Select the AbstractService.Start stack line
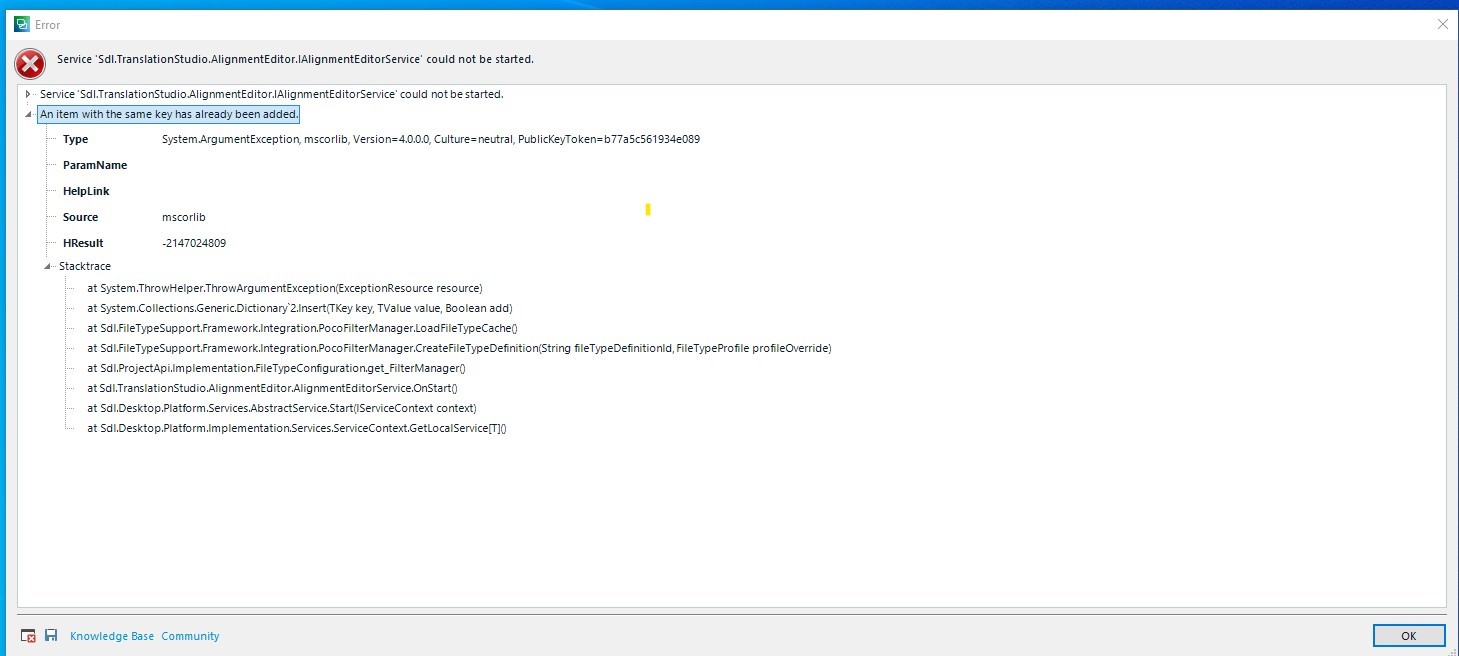 282,408
